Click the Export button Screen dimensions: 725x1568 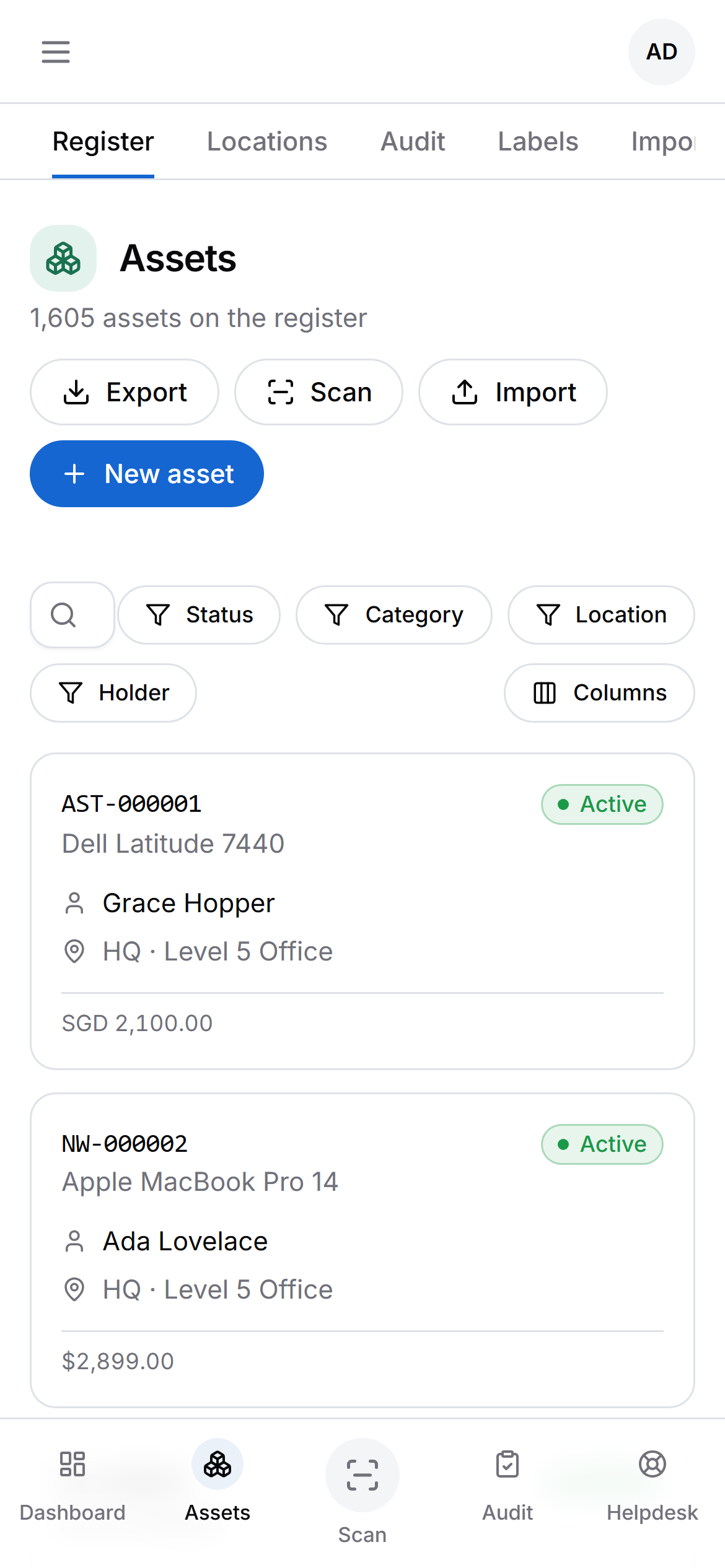[125, 392]
